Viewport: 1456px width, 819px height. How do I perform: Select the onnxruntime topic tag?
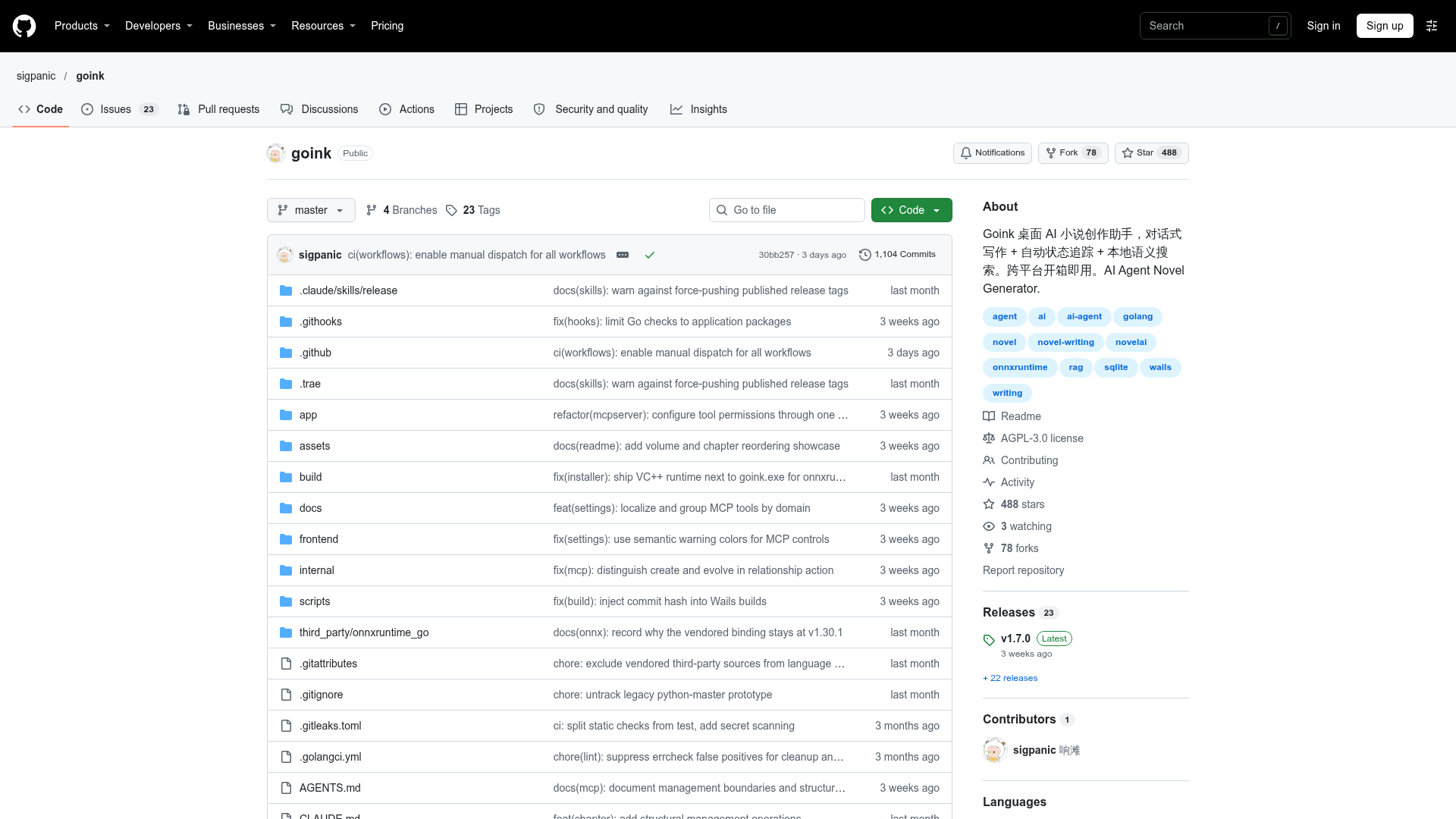(1020, 368)
